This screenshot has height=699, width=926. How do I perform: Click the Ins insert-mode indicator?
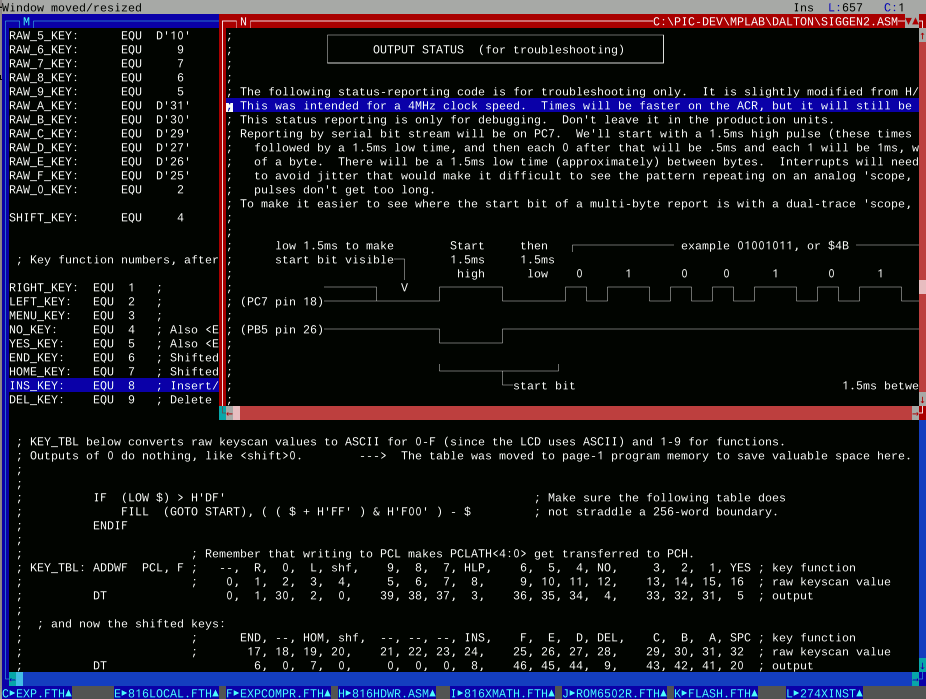pos(803,7)
